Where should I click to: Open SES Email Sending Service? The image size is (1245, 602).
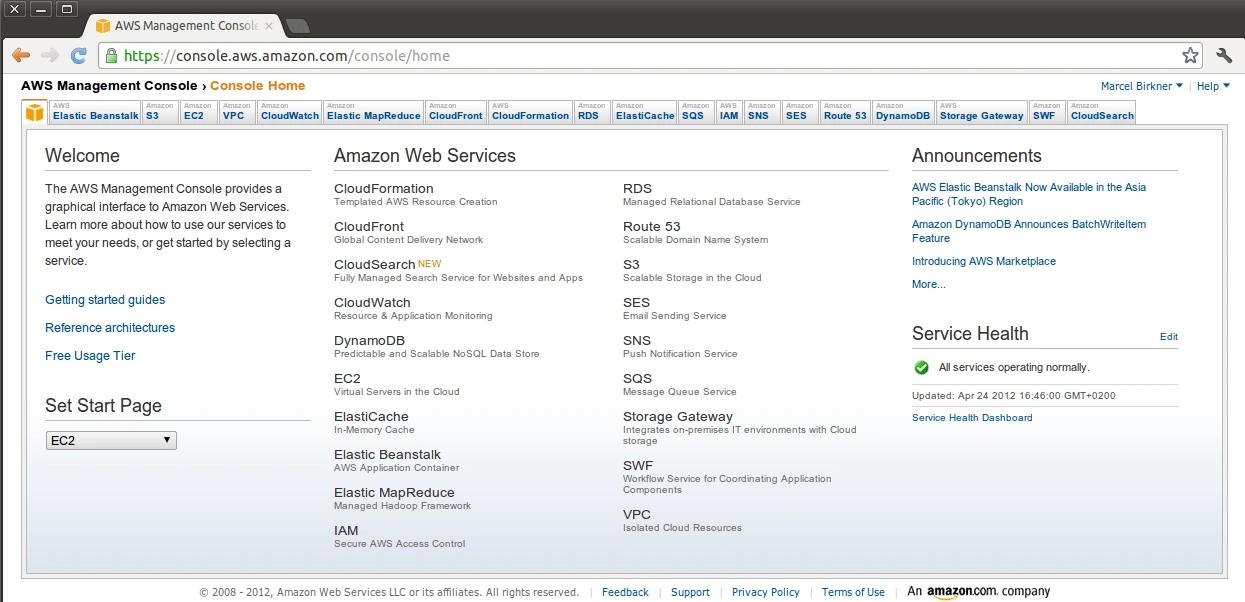click(x=636, y=303)
